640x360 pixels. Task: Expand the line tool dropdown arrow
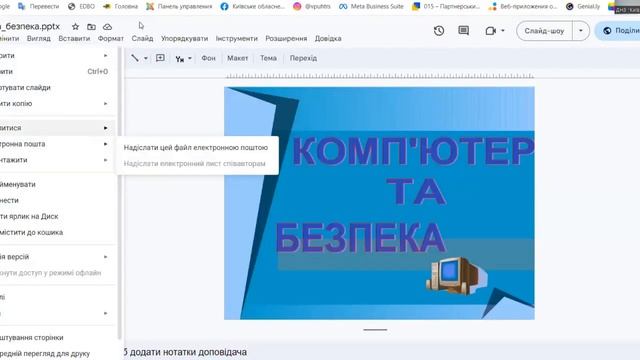pos(146,58)
